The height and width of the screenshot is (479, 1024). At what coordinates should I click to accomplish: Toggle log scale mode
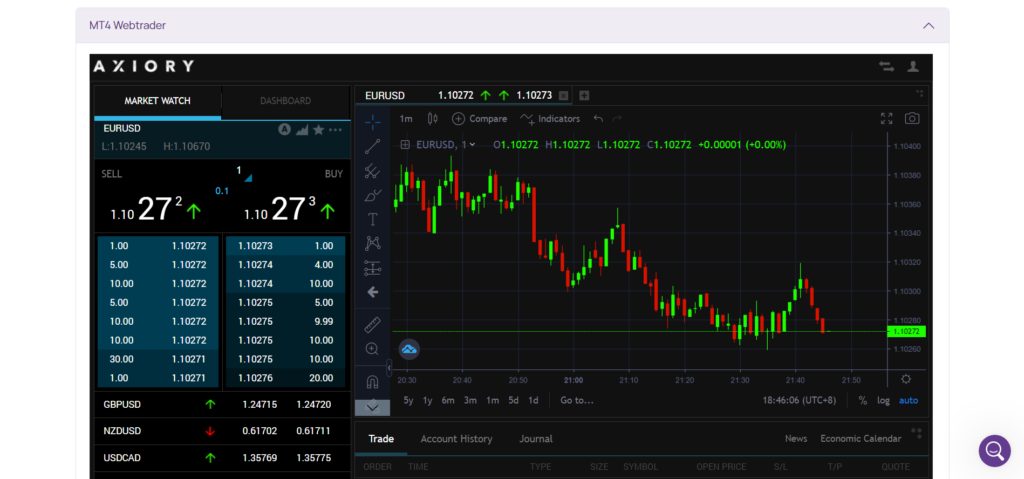(x=884, y=401)
